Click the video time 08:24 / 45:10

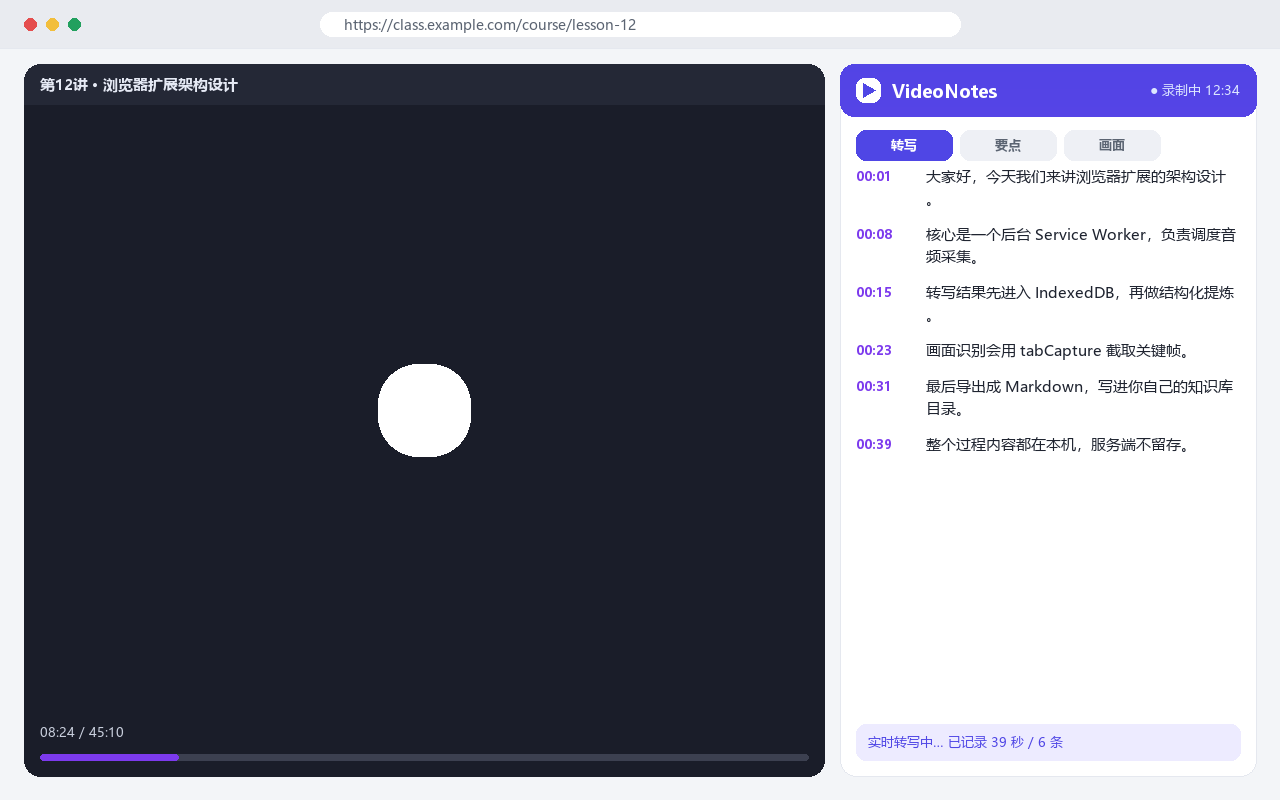(x=82, y=732)
